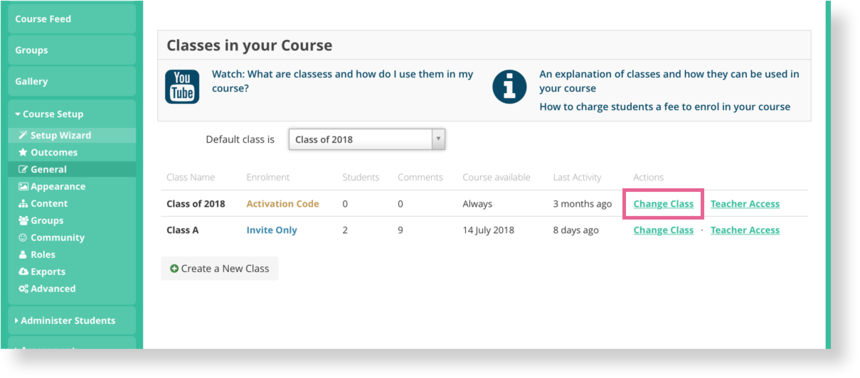Click the Outcomes star icon

click(x=22, y=153)
